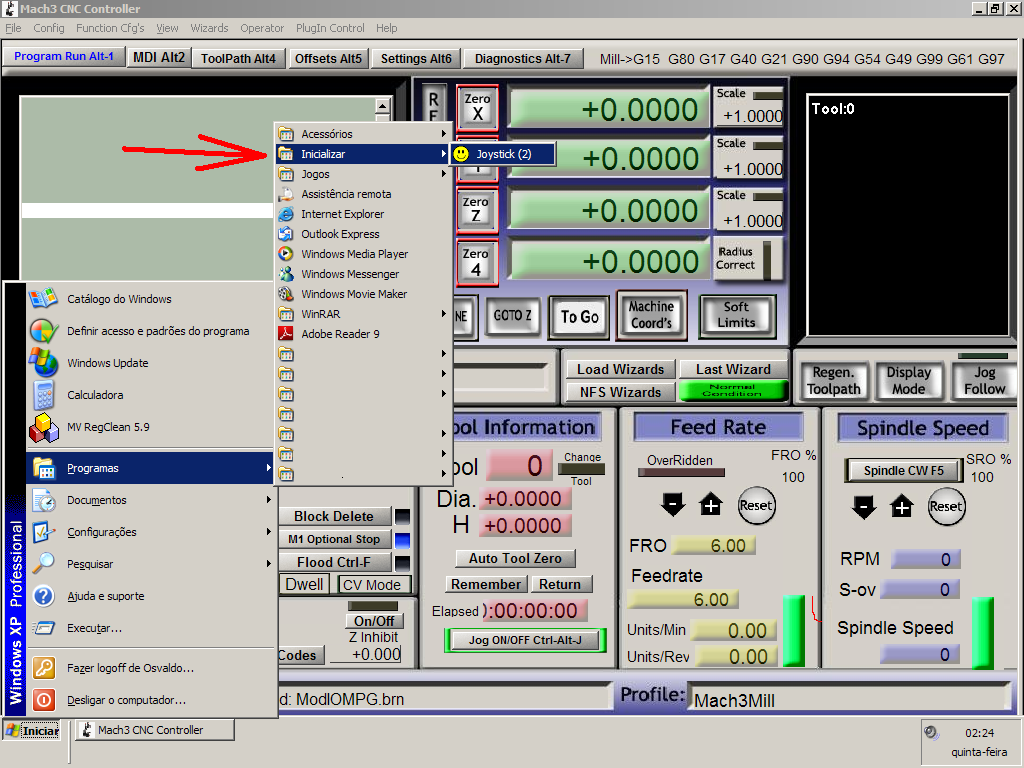
Task: Click the Ajuda e suporte icon
Action: [43, 596]
